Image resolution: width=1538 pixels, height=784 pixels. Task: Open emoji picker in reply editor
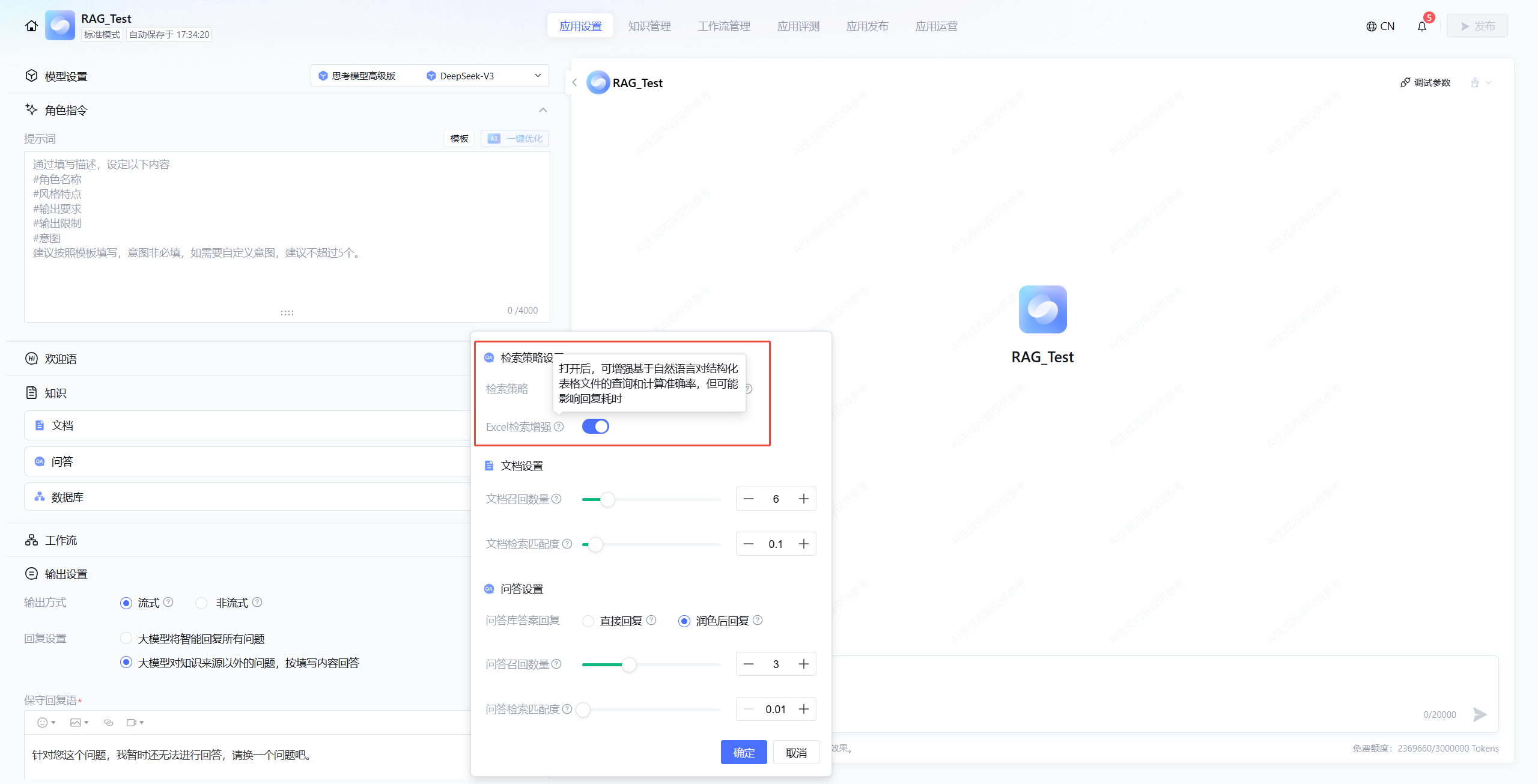tap(43, 723)
